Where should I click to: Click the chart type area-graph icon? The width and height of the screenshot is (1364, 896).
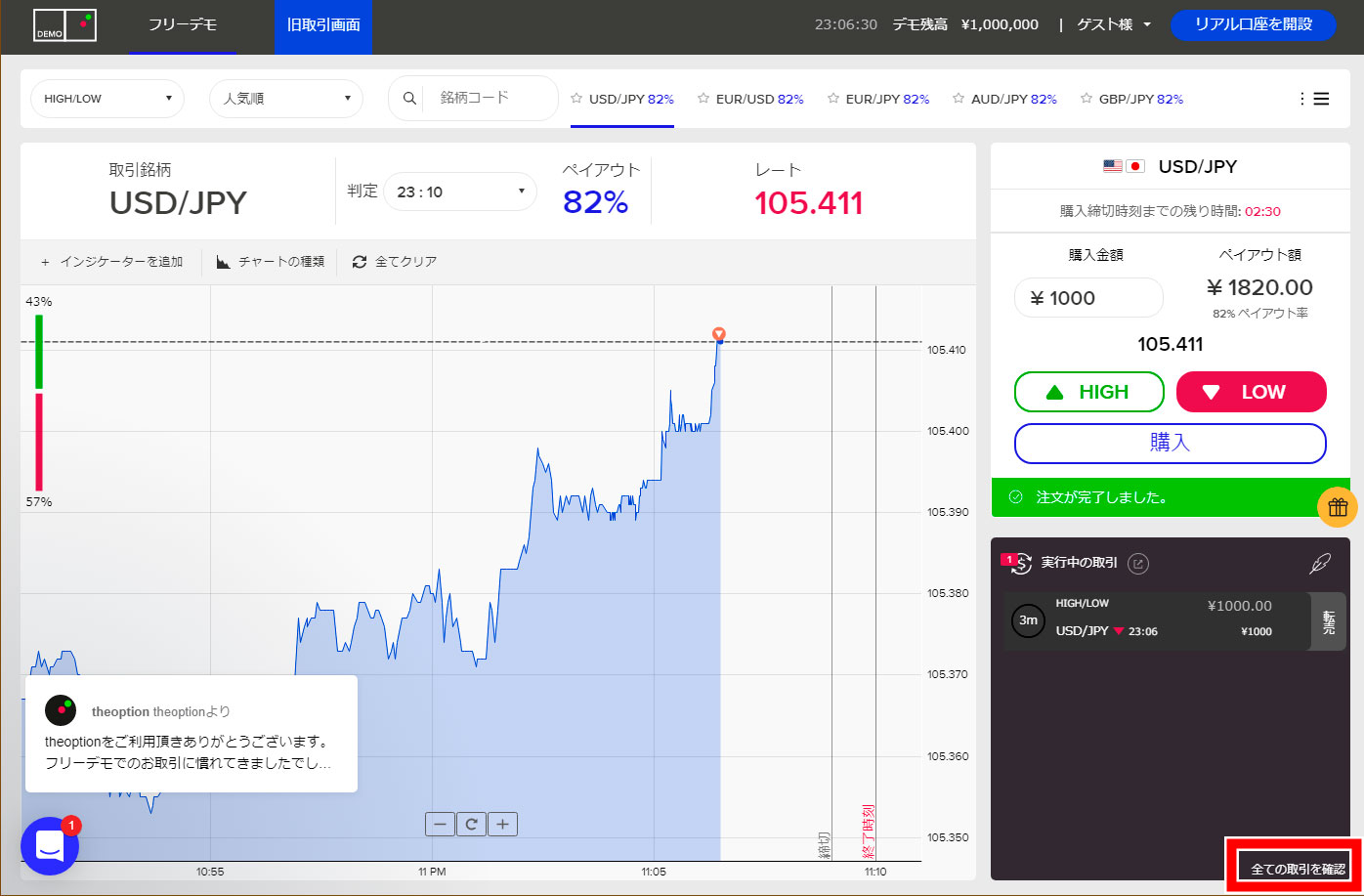pos(223,262)
